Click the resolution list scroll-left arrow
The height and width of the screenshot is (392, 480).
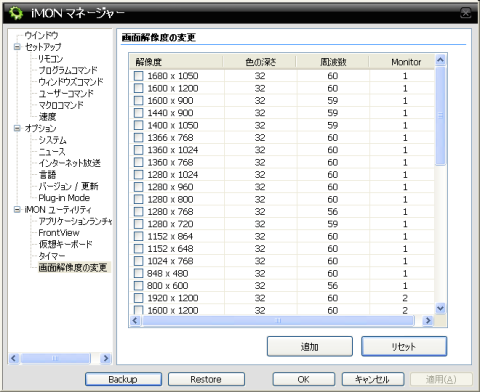[135, 321]
